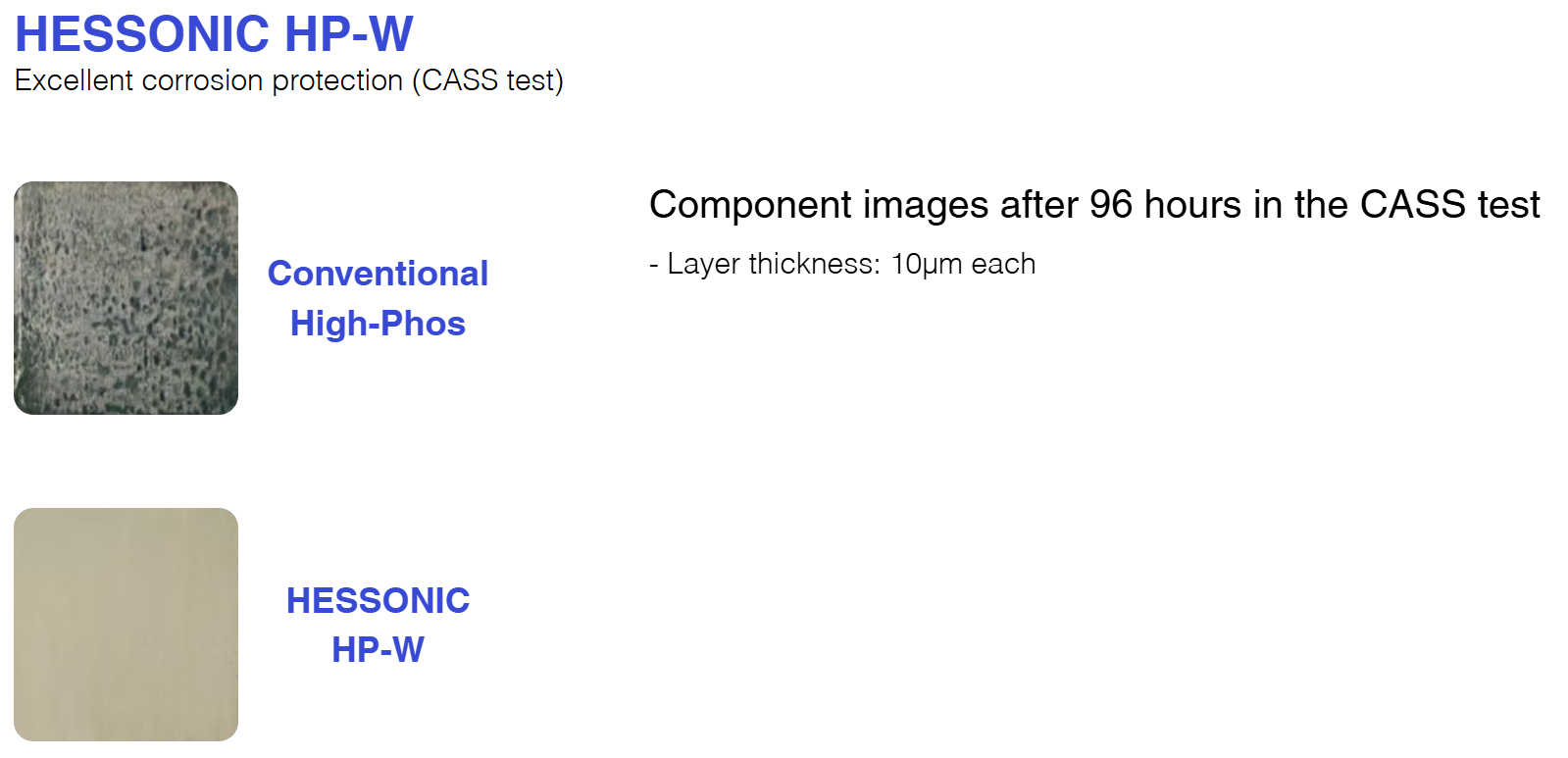1568x758 pixels.
Task: Select the 10µm value in the bullet
Action: click(926, 264)
